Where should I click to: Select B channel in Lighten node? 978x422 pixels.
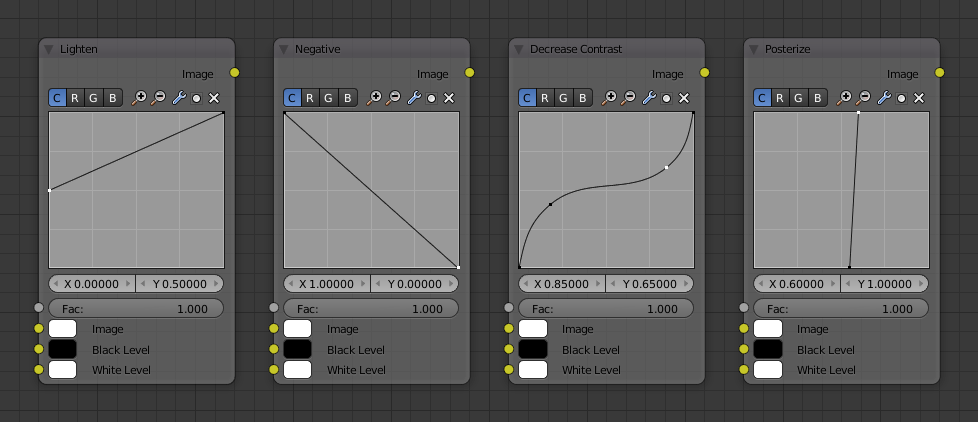(113, 98)
